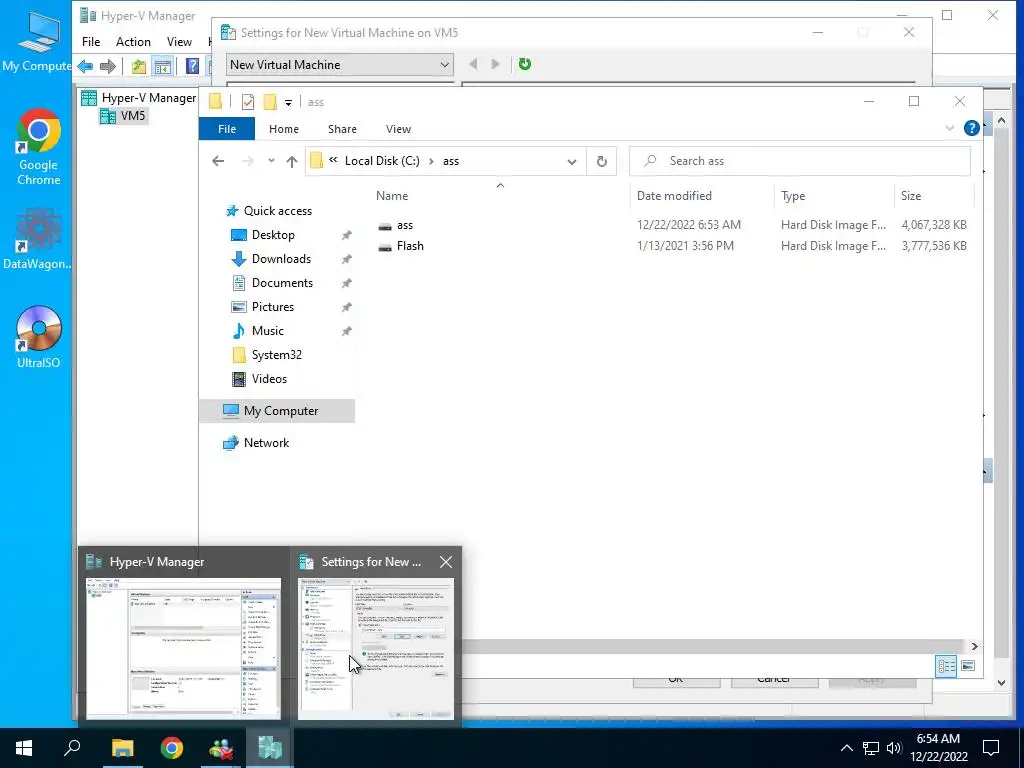1024x768 pixels.
Task: Click the Hyper-V Manager back arrow icon
Action: 85,66
